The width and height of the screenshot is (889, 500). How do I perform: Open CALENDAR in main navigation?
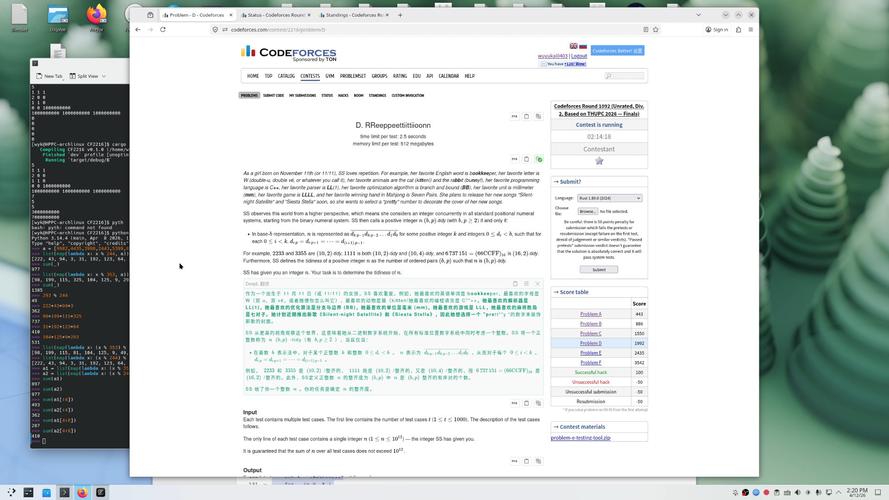pyautogui.click(x=448, y=76)
